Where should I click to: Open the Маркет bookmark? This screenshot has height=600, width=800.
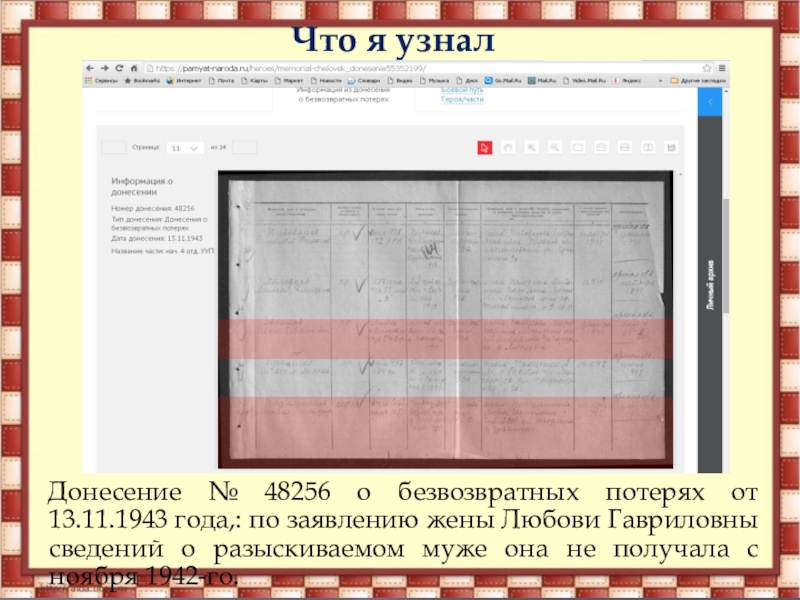coord(289,81)
